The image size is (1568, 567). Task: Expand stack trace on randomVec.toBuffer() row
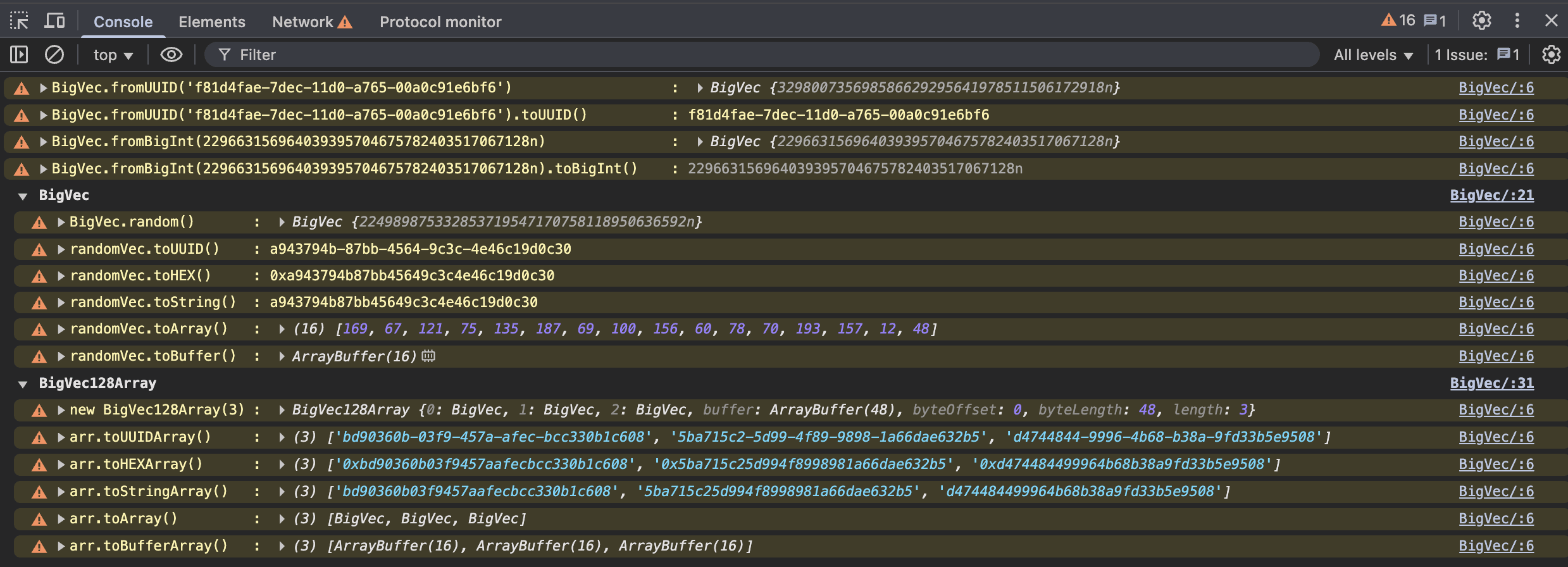(x=61, y=356)
